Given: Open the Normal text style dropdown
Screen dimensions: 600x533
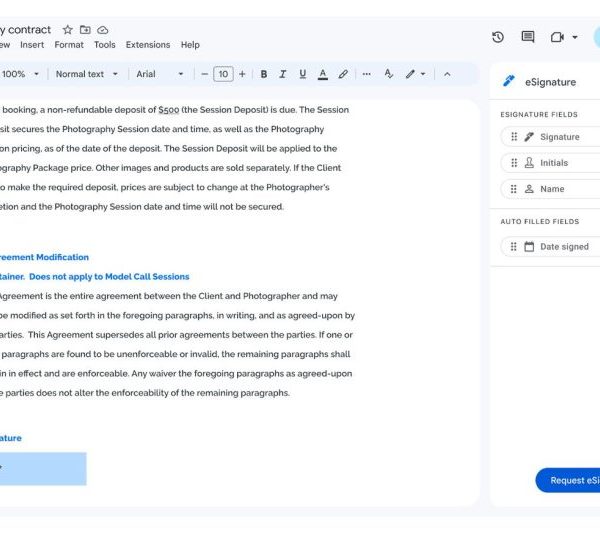Looking at the screenshot, I should coord(87,74).
